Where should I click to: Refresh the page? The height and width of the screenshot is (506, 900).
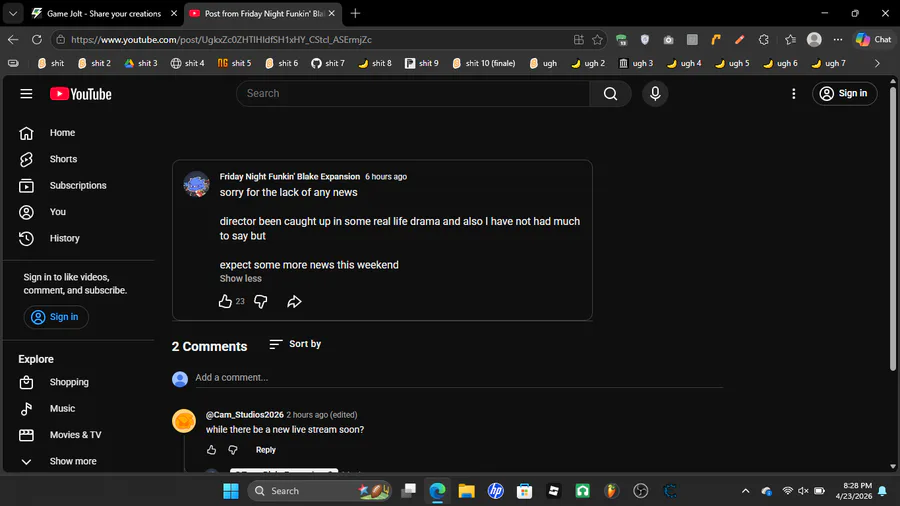37,40
